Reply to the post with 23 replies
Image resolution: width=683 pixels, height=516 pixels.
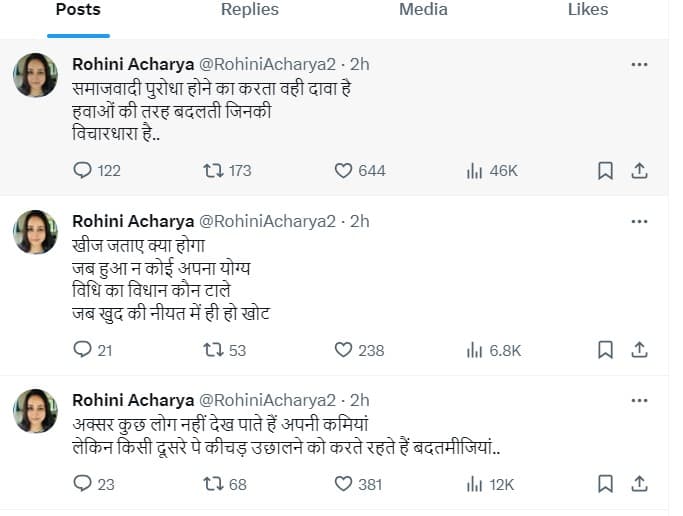click(83, 485)
